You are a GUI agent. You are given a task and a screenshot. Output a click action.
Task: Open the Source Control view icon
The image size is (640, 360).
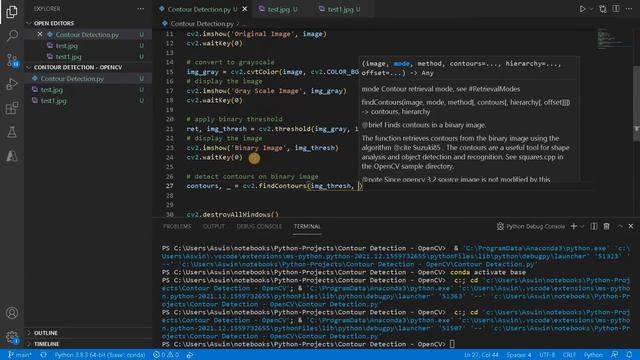pos(12,60)
